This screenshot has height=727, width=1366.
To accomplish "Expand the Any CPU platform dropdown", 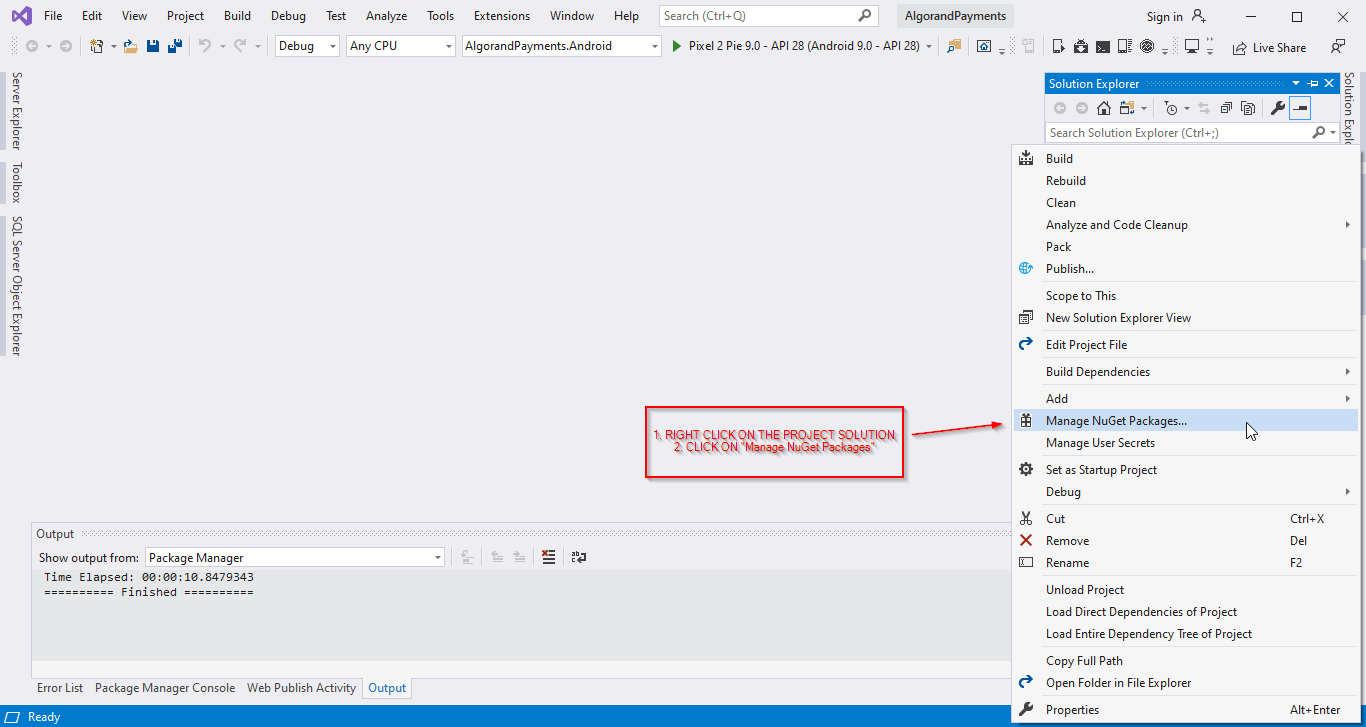I will (x=400, y=46).
